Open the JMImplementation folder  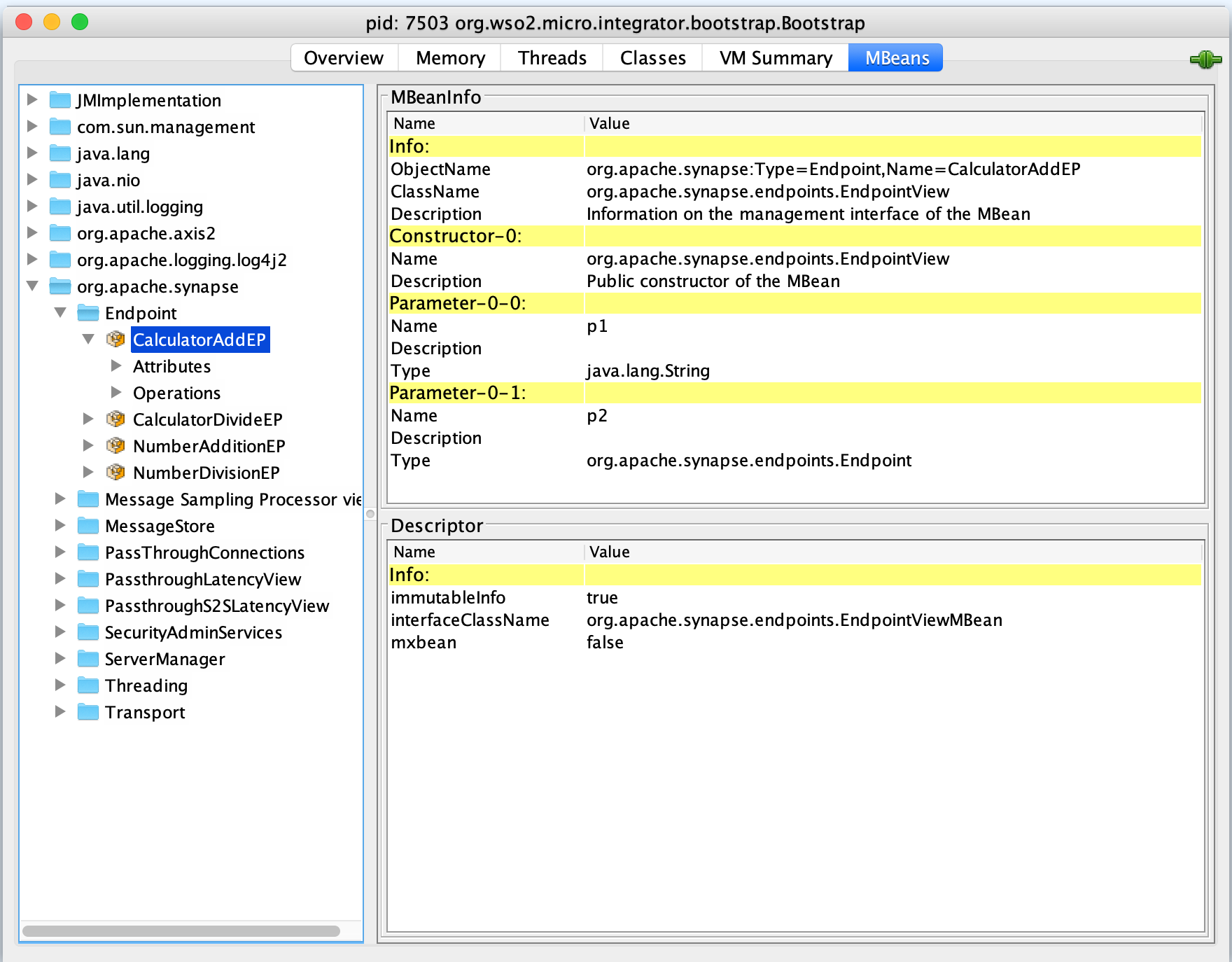[x=60, y=100]
